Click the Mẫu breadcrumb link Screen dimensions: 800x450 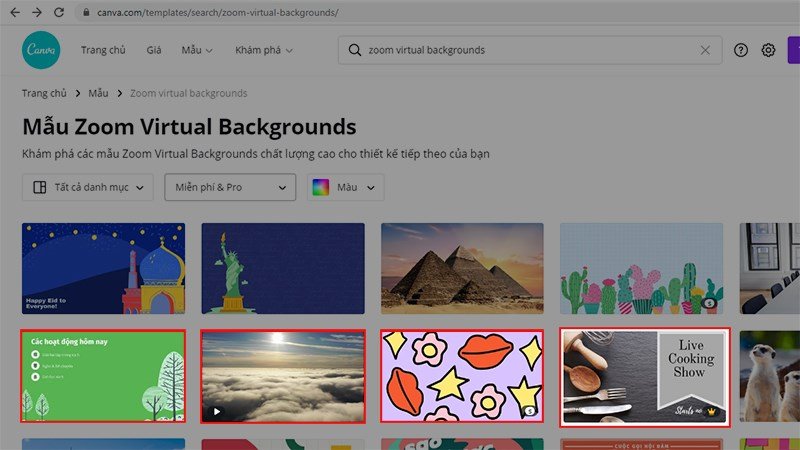tap(98, 93)
